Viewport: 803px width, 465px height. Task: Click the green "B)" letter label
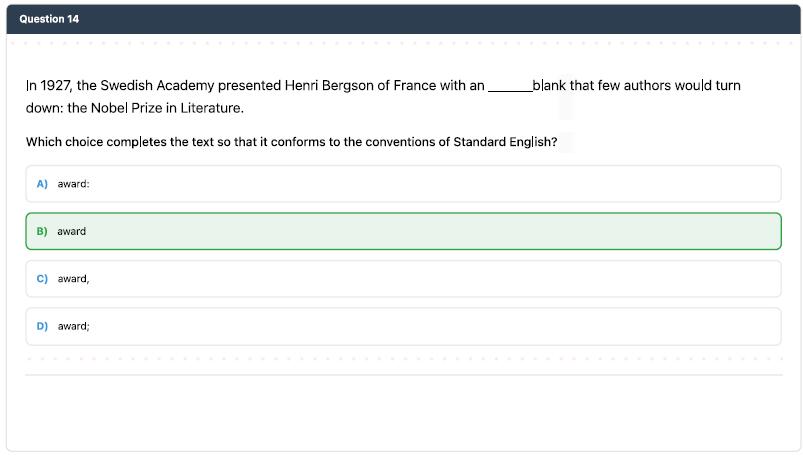42,231
